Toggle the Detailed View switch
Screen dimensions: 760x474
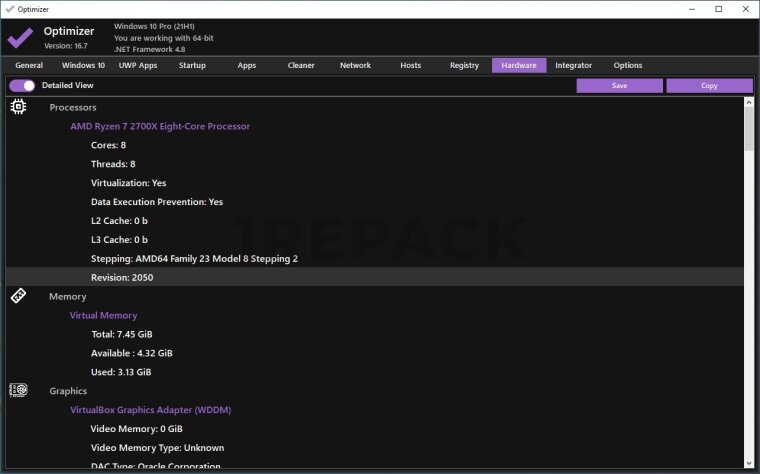[x=22, y=86]
